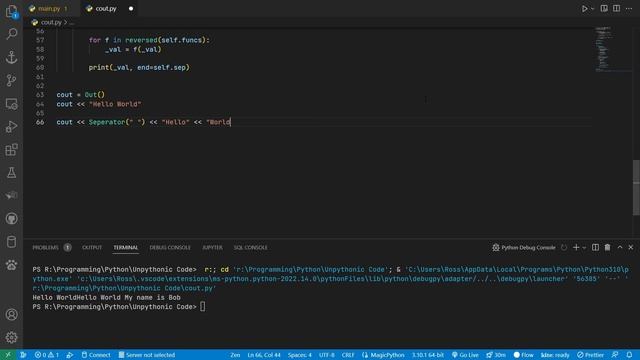Open the Testing flask view
The height and width of the screenshot is (360, 640).
tap(11, 173)
